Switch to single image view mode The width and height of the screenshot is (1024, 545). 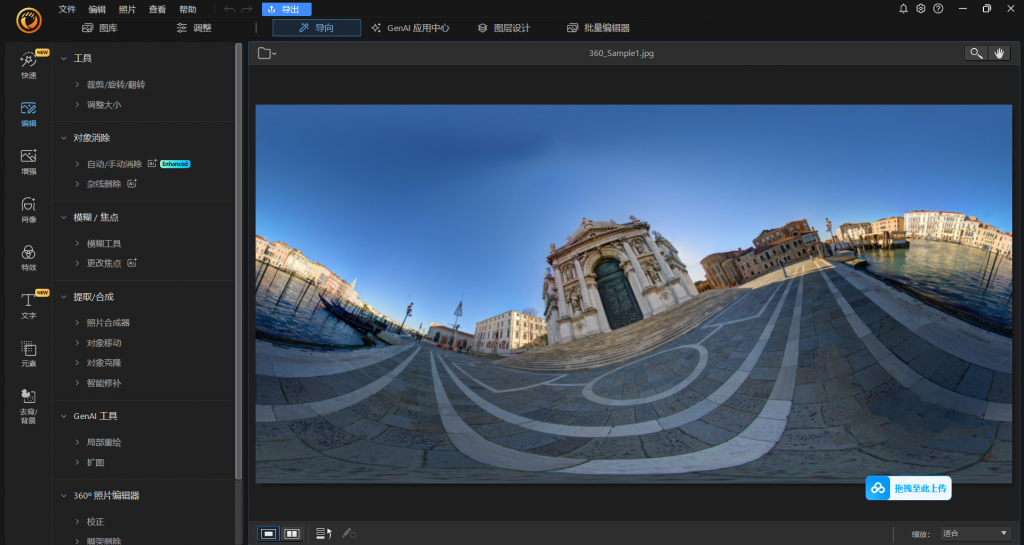coord(269,534)
